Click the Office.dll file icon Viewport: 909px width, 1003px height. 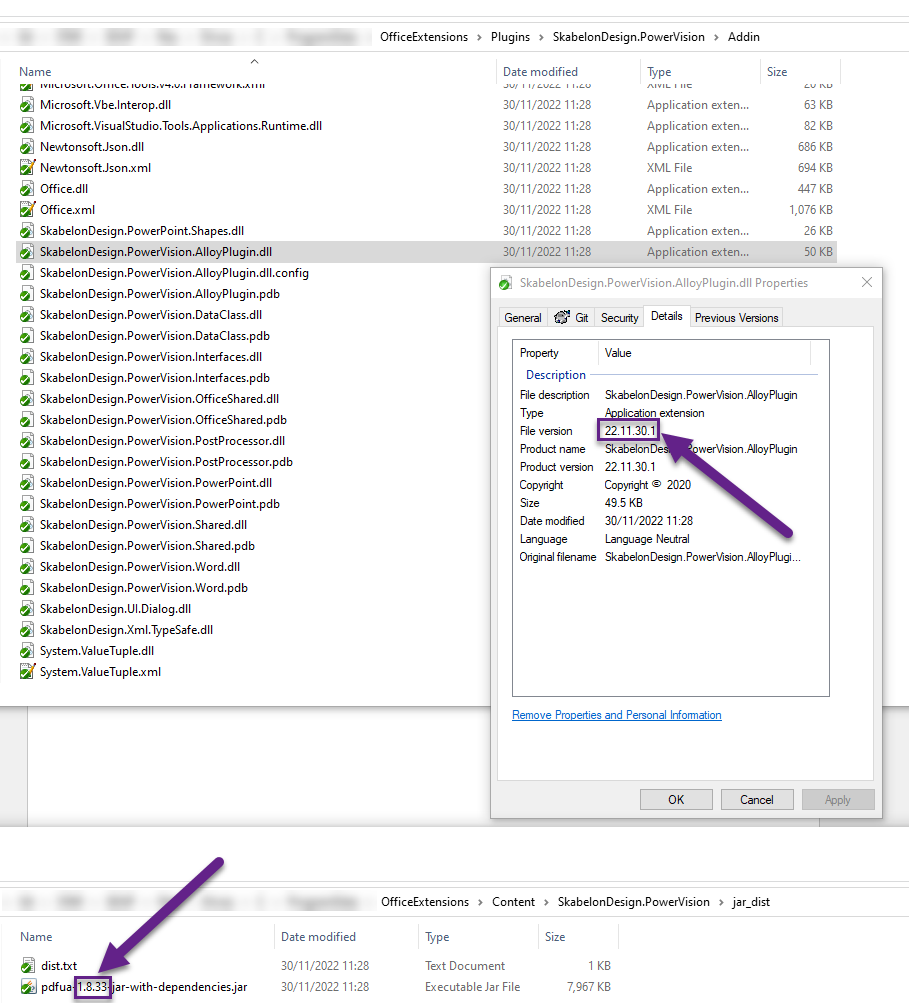click(x=27, y=189)
